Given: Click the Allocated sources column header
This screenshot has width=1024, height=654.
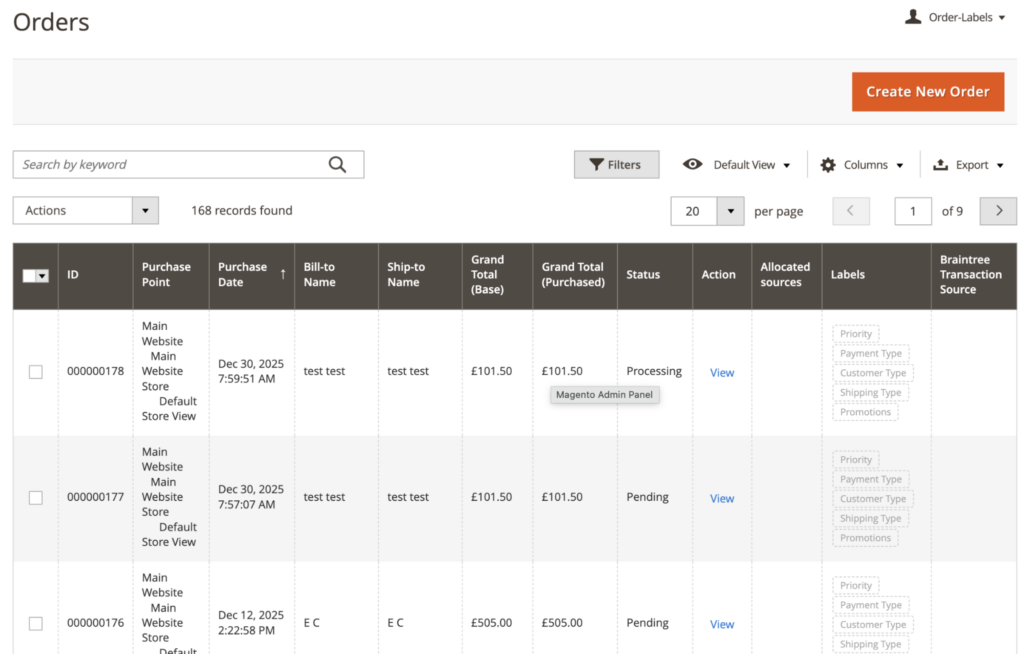Looking at the screenshot, I should [786, 275].
